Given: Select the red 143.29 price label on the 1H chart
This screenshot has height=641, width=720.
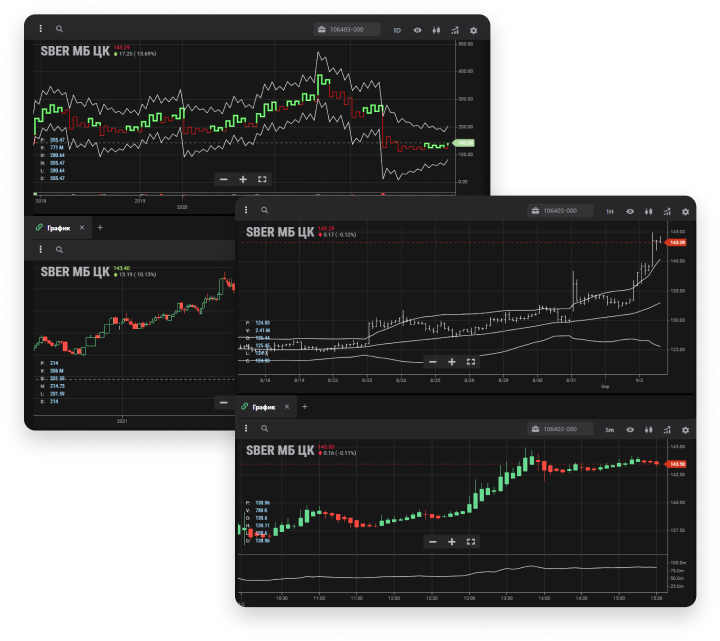Looking at the screenshot, I should pos(676,242).
